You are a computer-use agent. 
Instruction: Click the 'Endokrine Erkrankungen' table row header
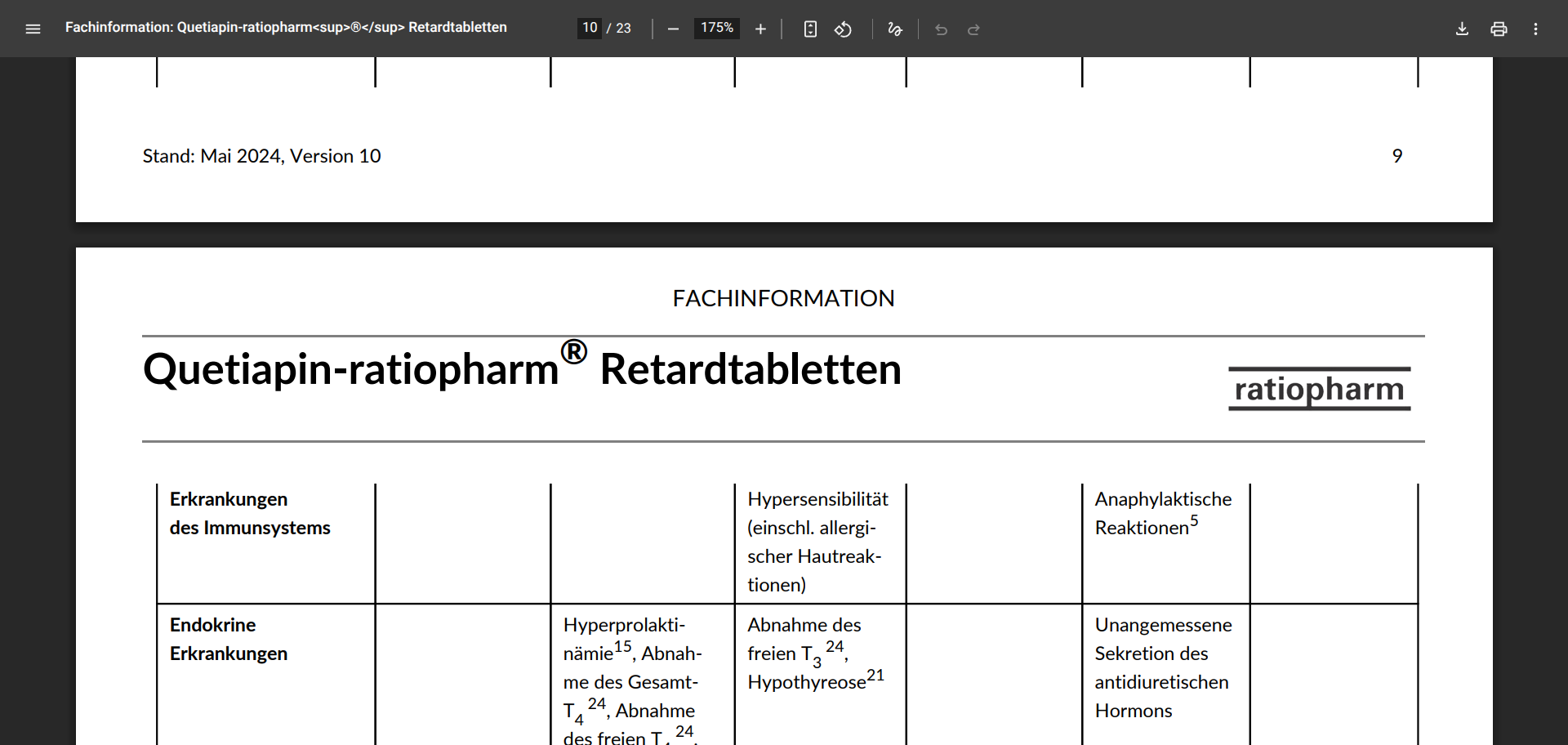coord(229,639)
